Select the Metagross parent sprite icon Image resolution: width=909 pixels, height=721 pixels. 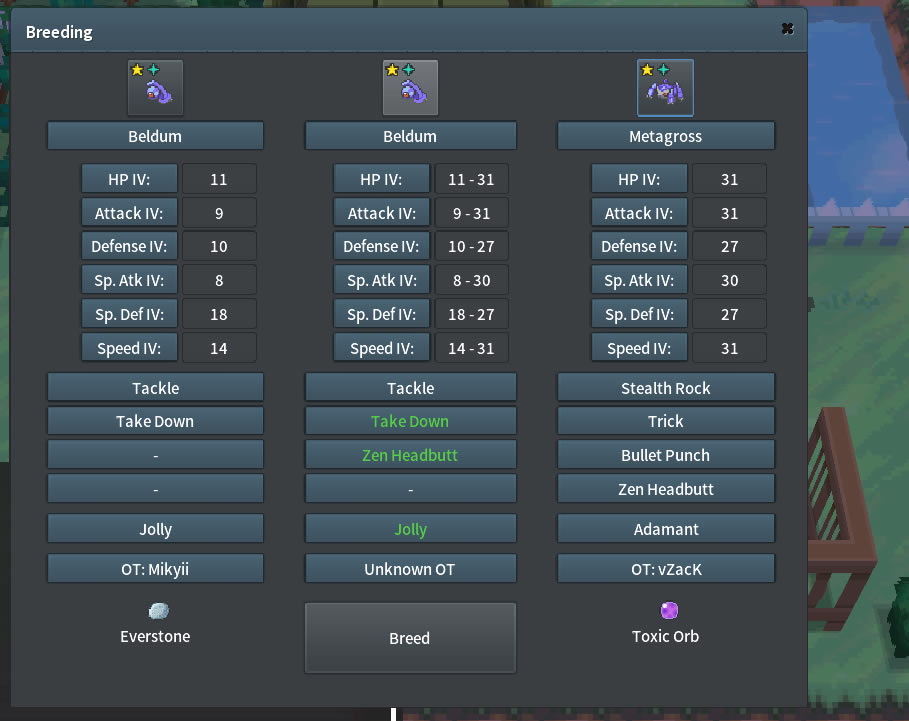(665, 88)
